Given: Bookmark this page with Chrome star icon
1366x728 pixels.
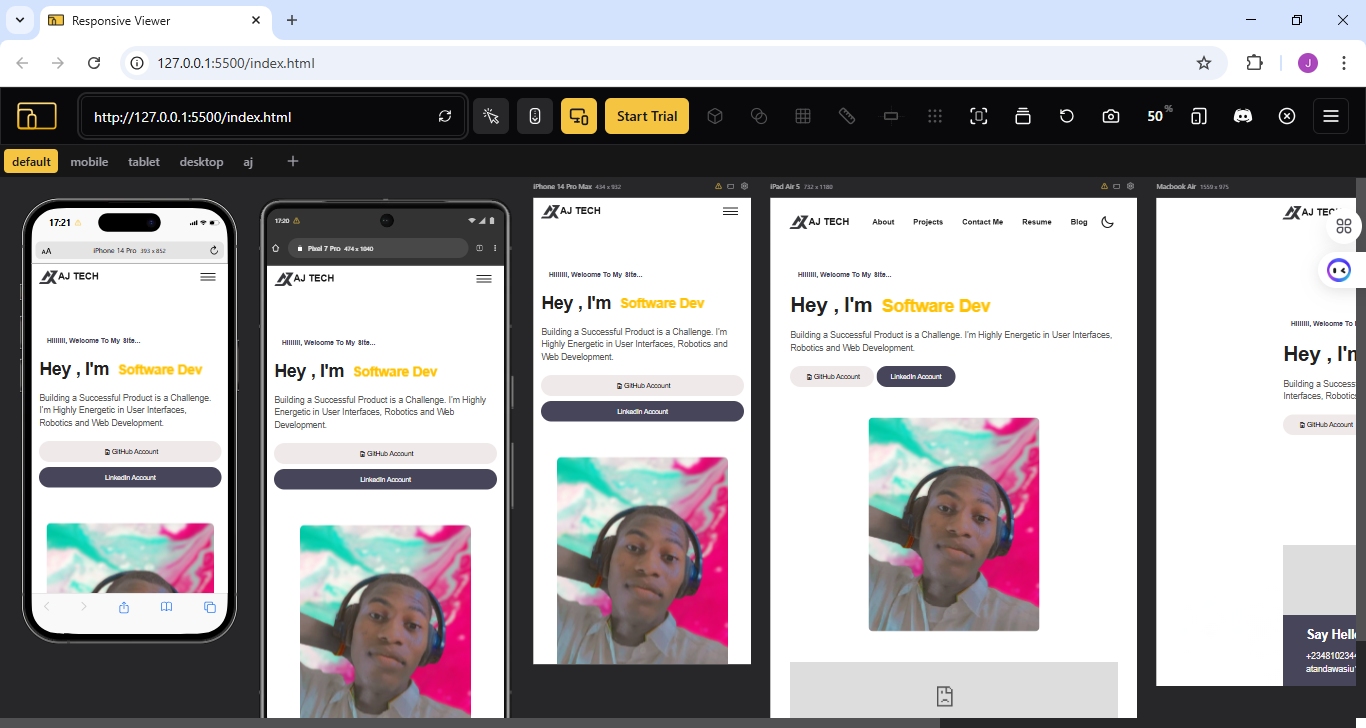Looking at the screenshot, I should pos(1204,63).
